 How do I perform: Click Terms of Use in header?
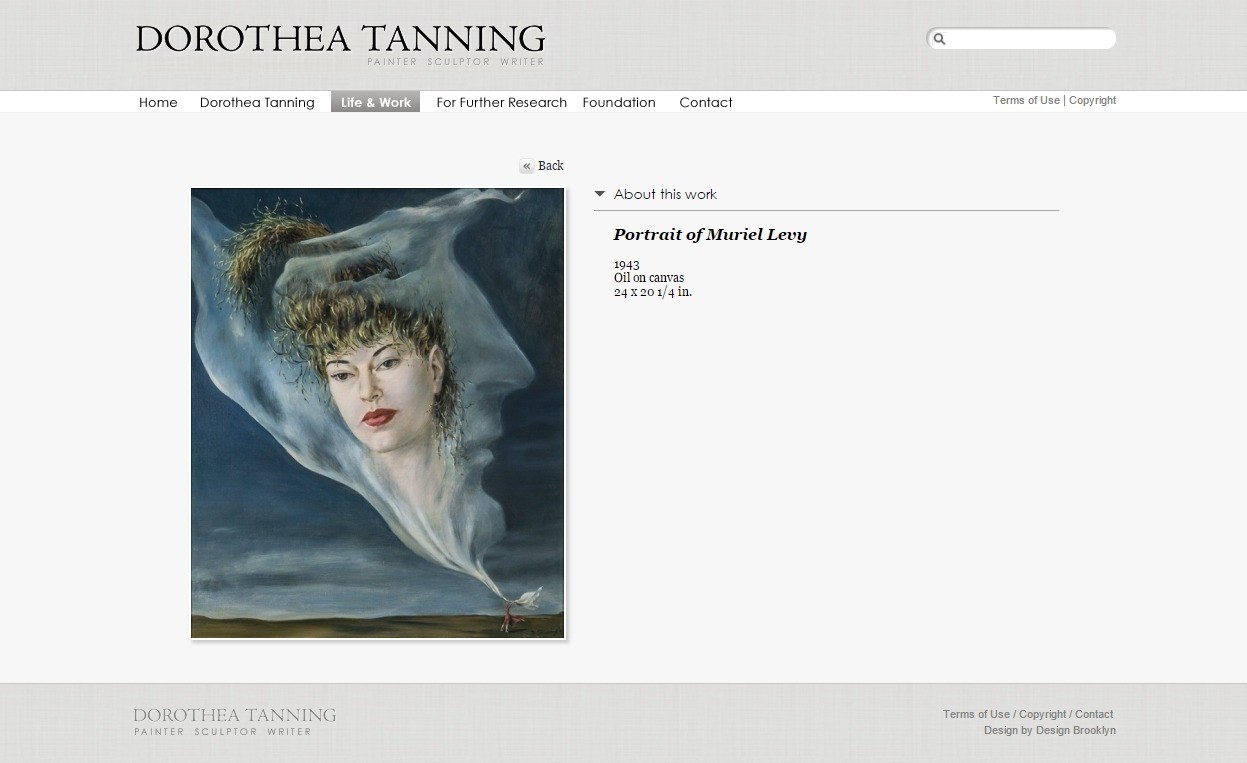click(x=1026, y=100)
